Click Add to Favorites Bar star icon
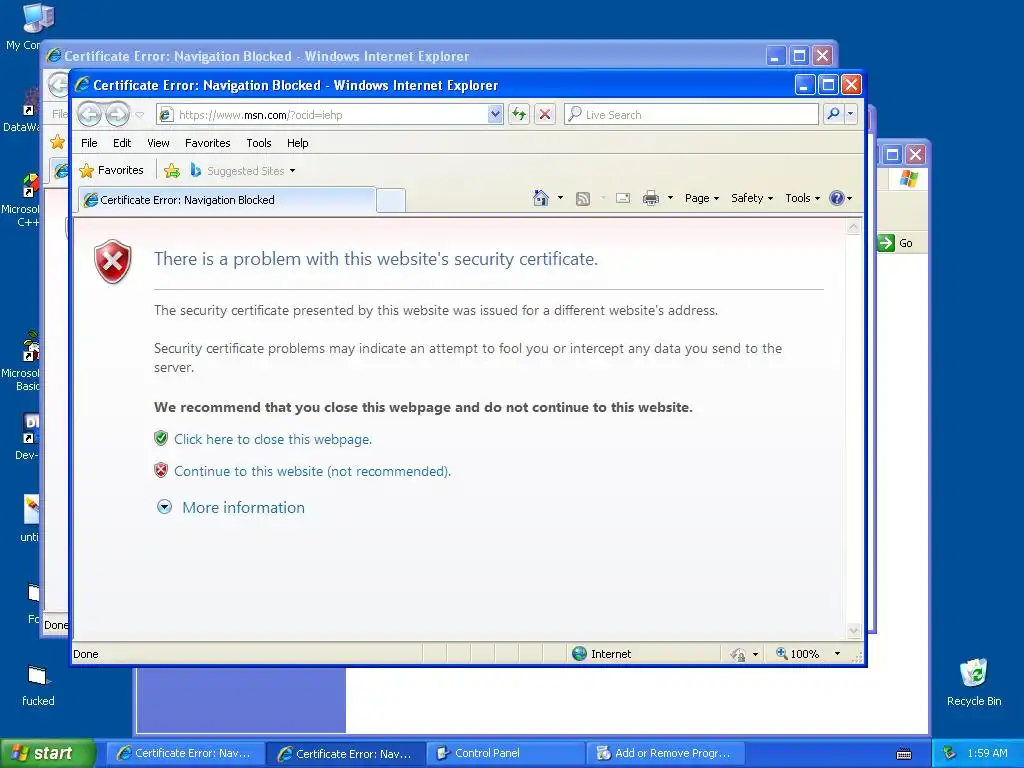The height and width of the screenshot is (768, 1024). coord(172,170)
